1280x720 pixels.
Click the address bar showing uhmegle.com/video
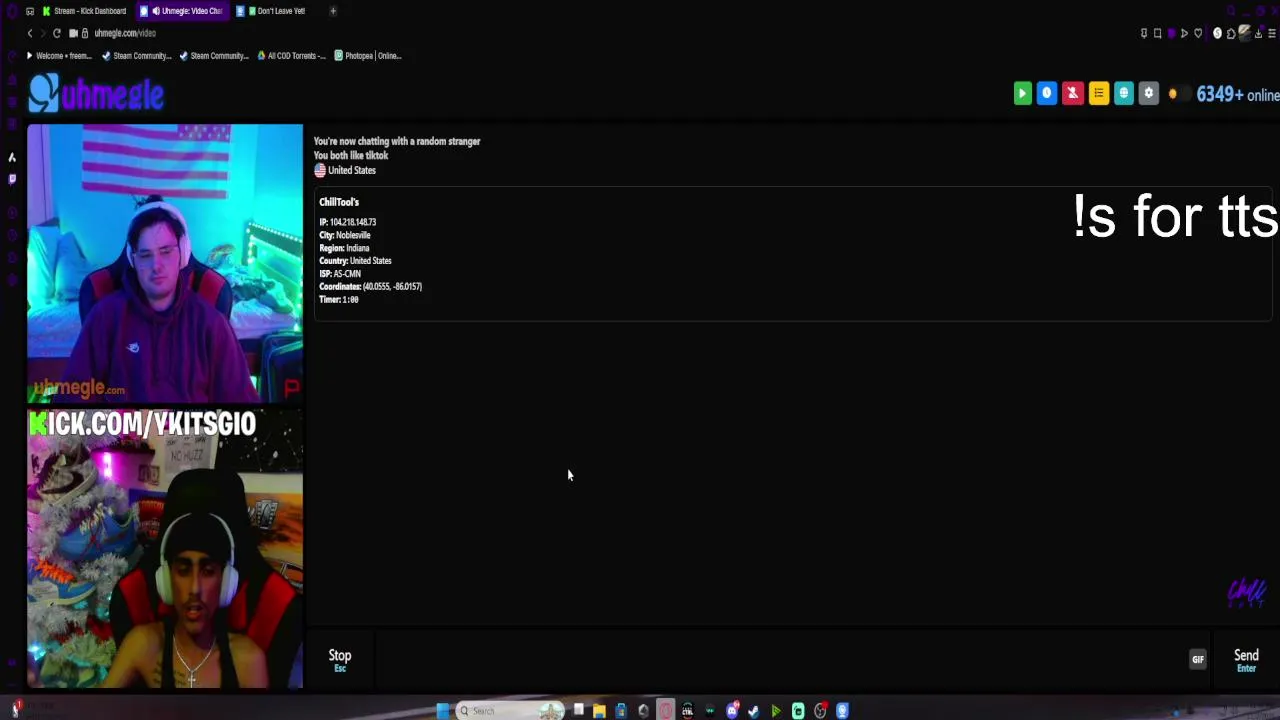pos(125,33)
